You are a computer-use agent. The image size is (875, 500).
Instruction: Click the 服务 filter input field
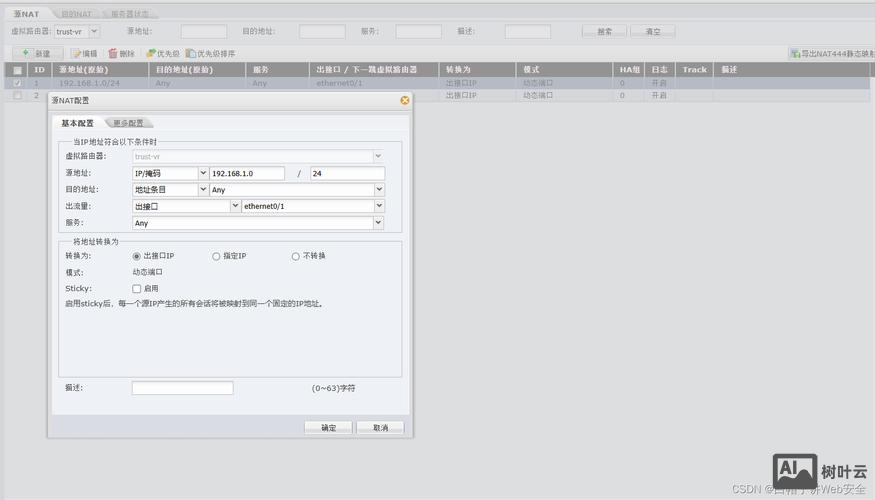point(419,31)
